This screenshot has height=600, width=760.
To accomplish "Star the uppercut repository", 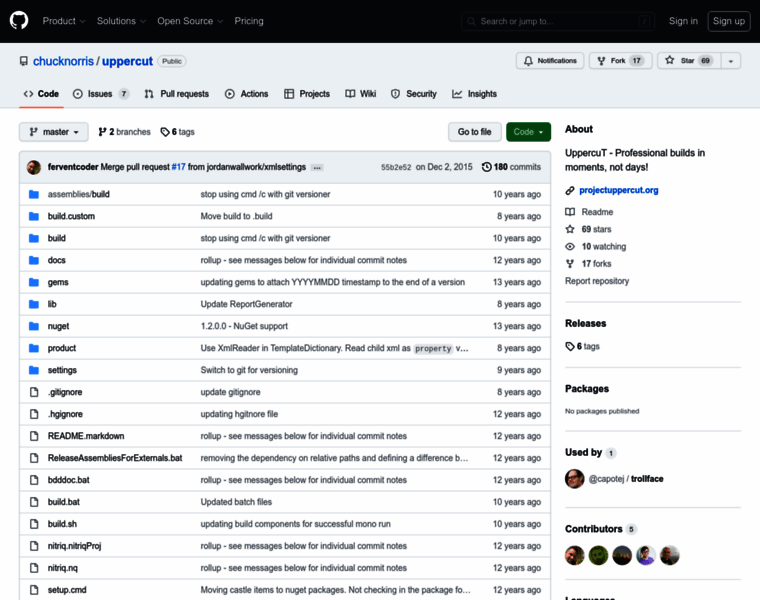I will pyautogui.click(x=689, y=61).
